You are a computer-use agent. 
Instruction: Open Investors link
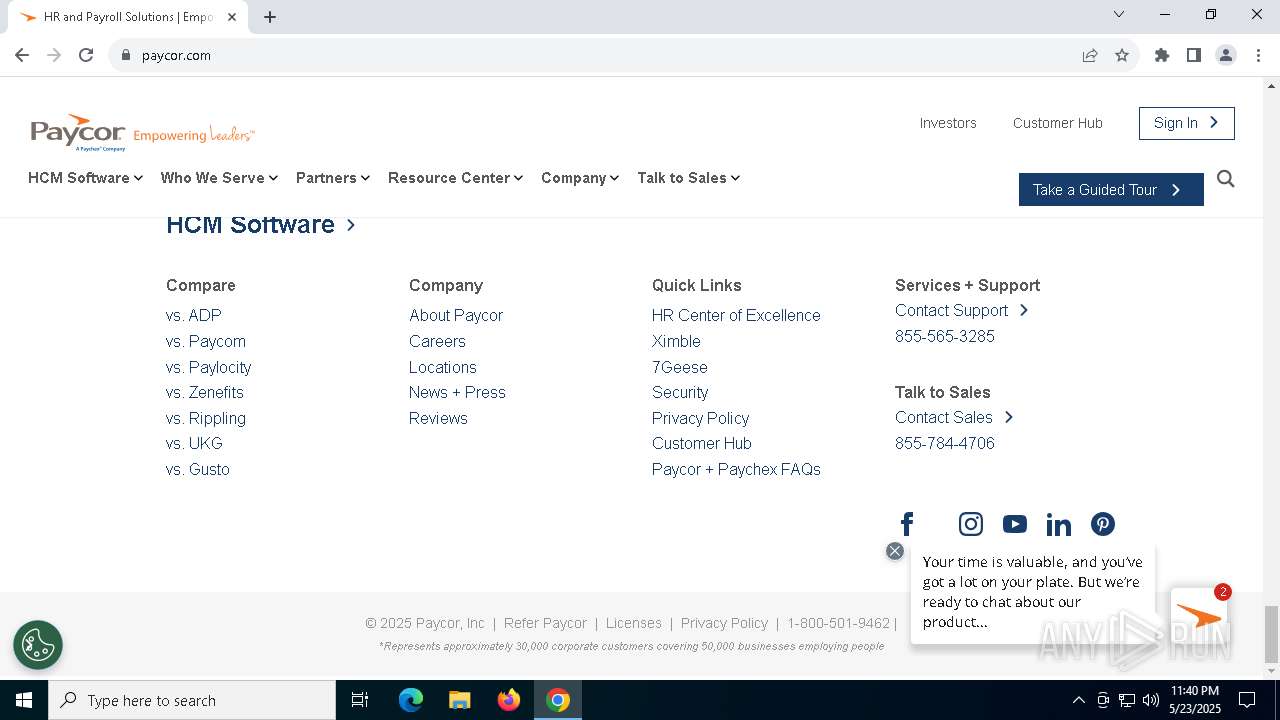click(x=948, y=123)
